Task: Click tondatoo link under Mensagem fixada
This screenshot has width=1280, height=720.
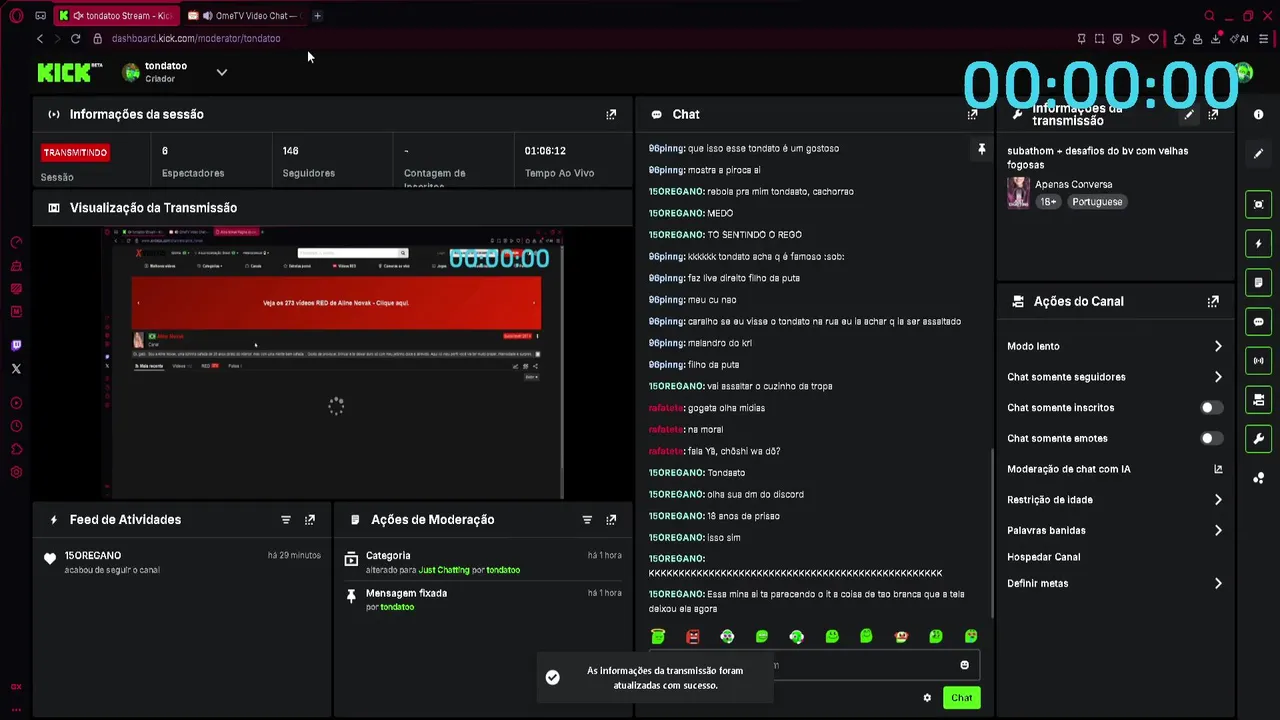Action: [397, 608]
